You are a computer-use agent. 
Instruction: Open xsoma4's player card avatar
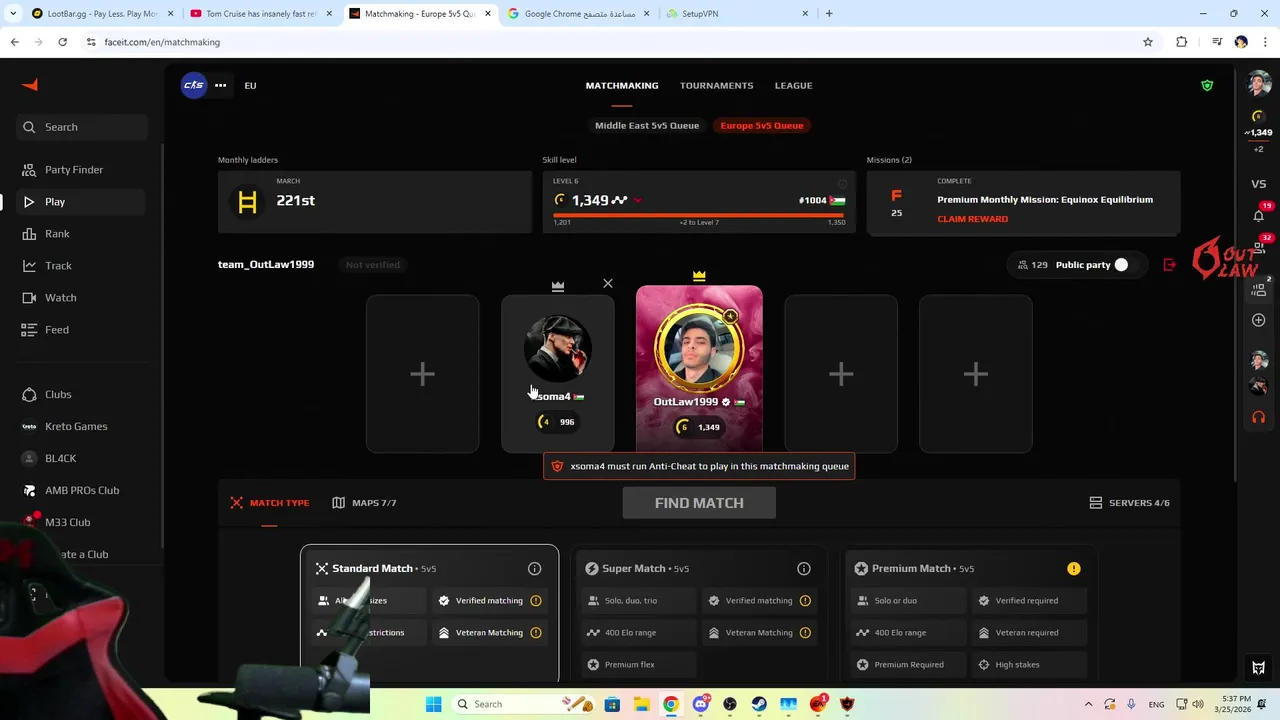point(558,348)
